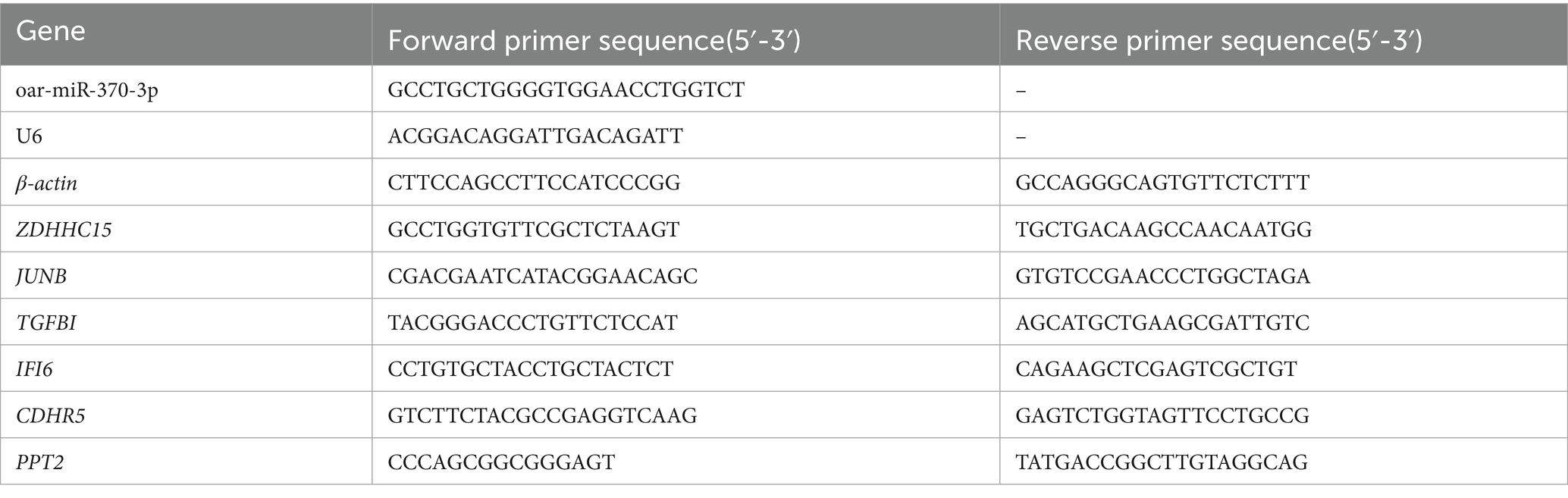Select the JUNB gene name

(x=42, y=277)
